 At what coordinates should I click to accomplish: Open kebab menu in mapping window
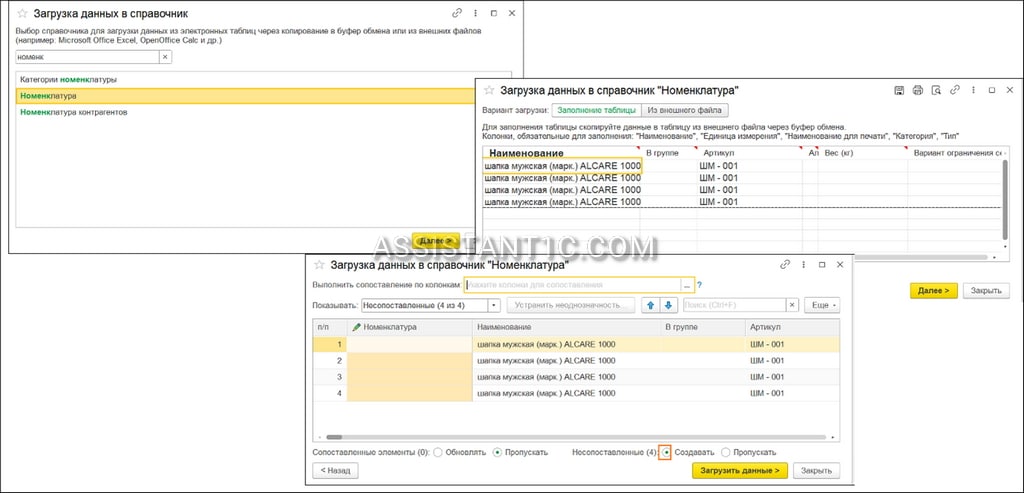[803, 265]
